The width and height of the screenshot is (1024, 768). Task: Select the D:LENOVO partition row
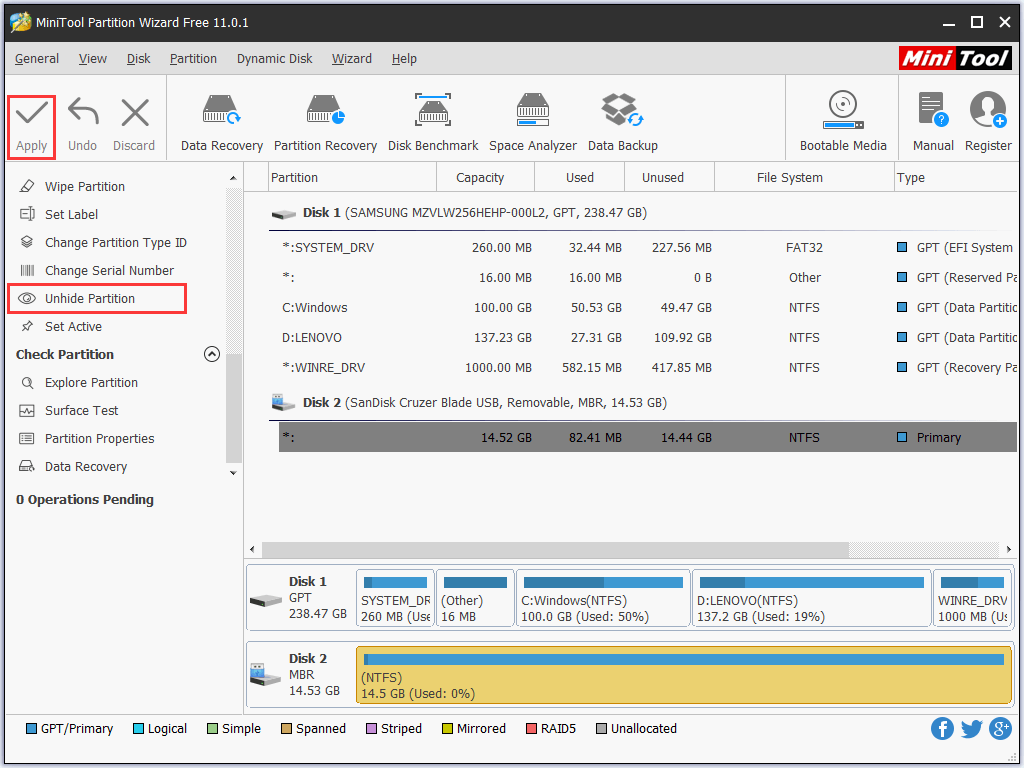pyautogui.click(x=648, y=338)
